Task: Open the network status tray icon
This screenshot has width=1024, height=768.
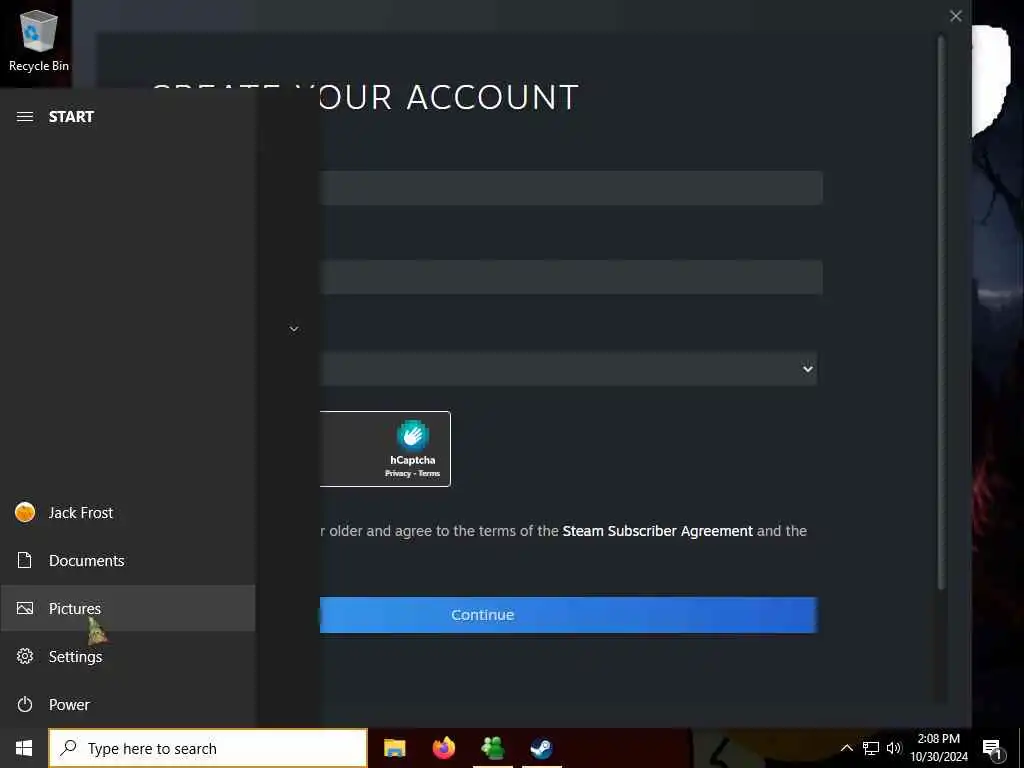Action: [871, 748]
